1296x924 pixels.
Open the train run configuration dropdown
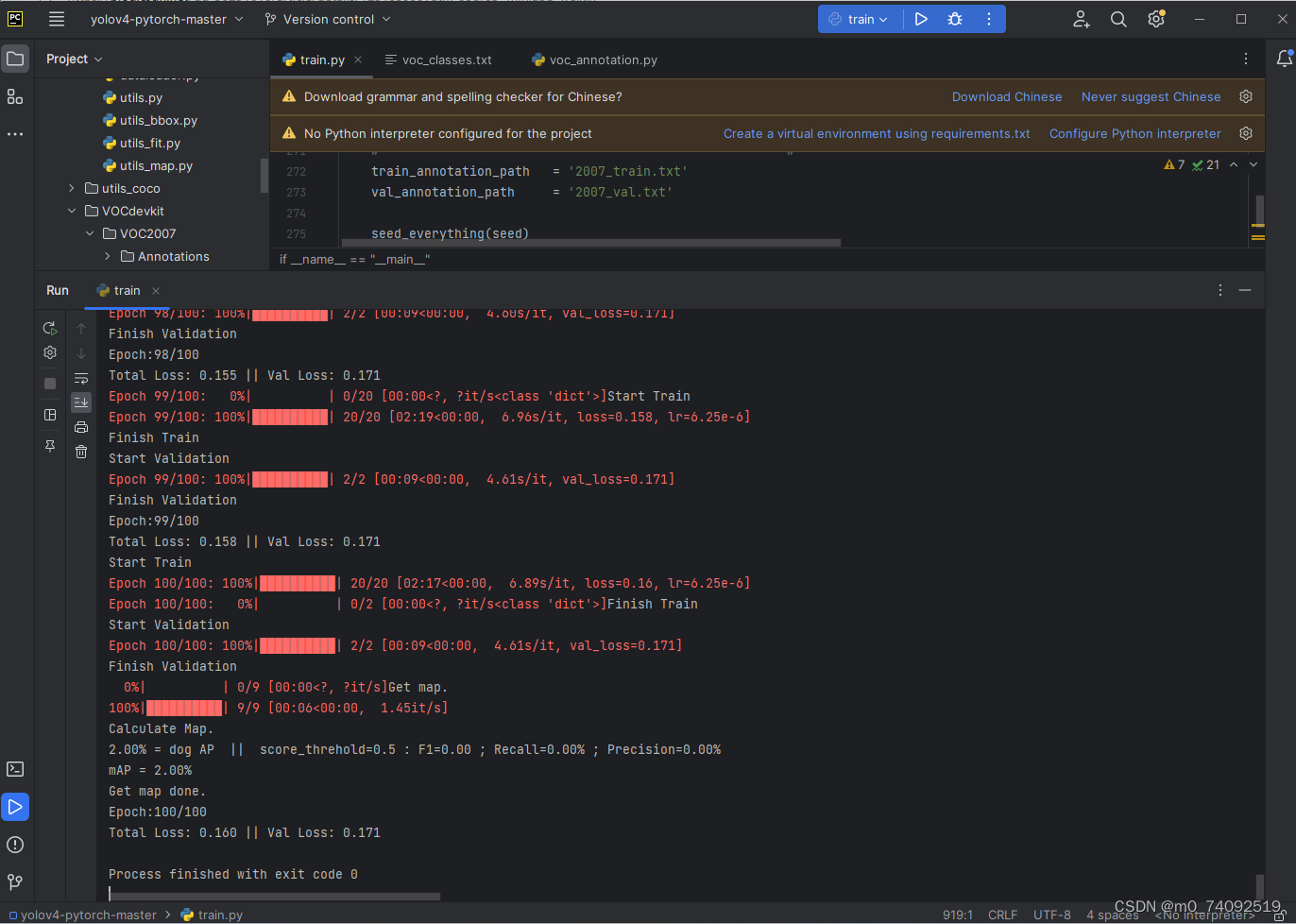pyautogui.click(x=859, y=19)
